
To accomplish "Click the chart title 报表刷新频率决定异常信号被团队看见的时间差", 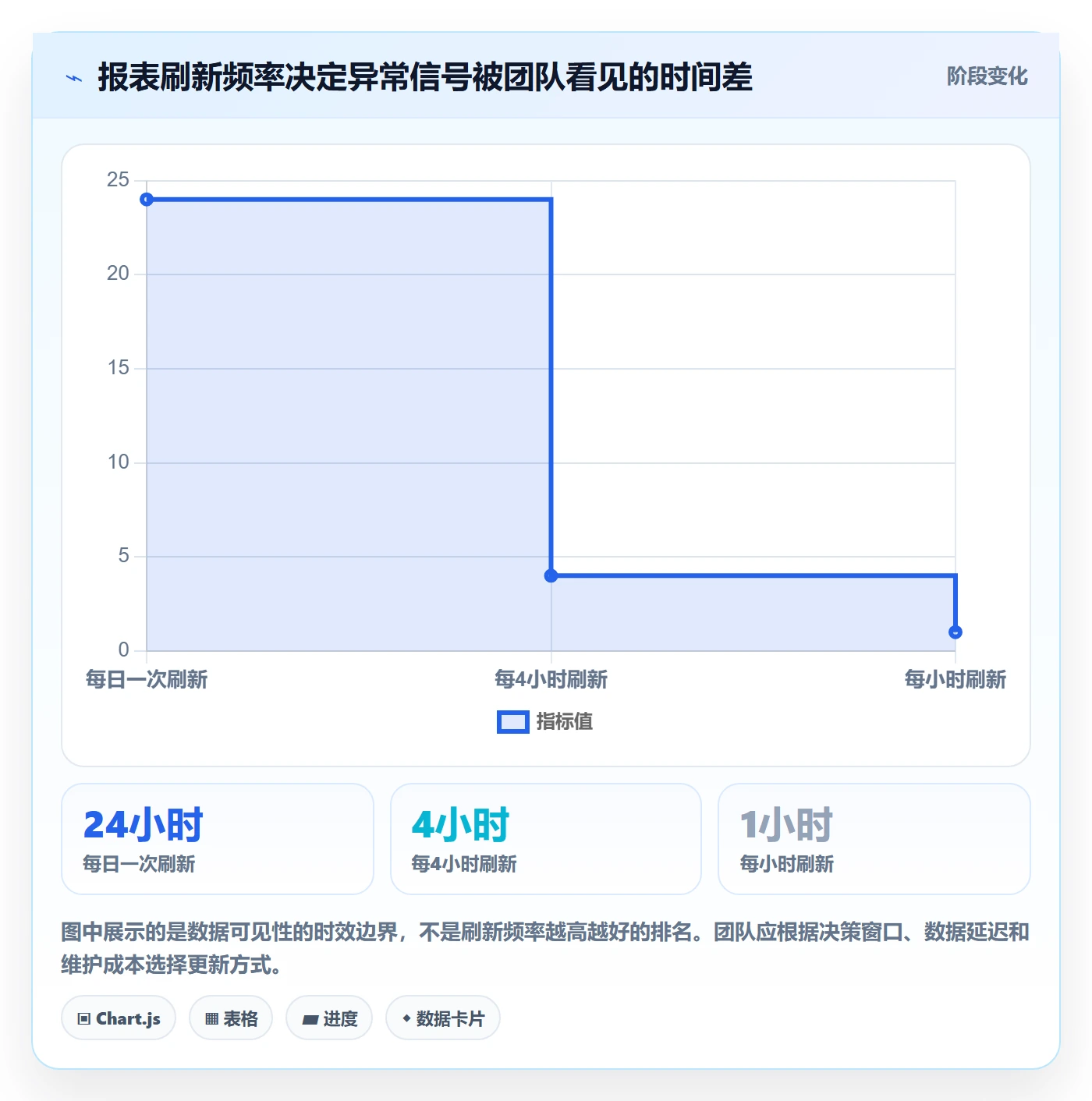I will tap(425, 77).
